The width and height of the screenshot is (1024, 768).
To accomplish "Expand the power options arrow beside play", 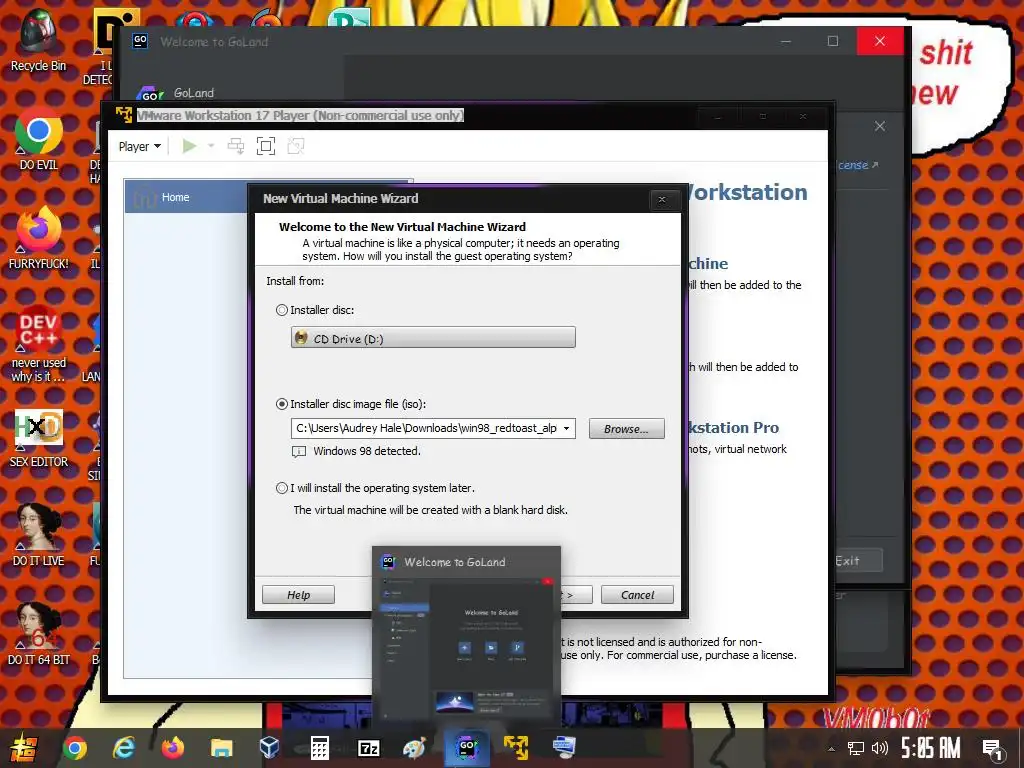I will pyautogui.click(x=211, y=146).
